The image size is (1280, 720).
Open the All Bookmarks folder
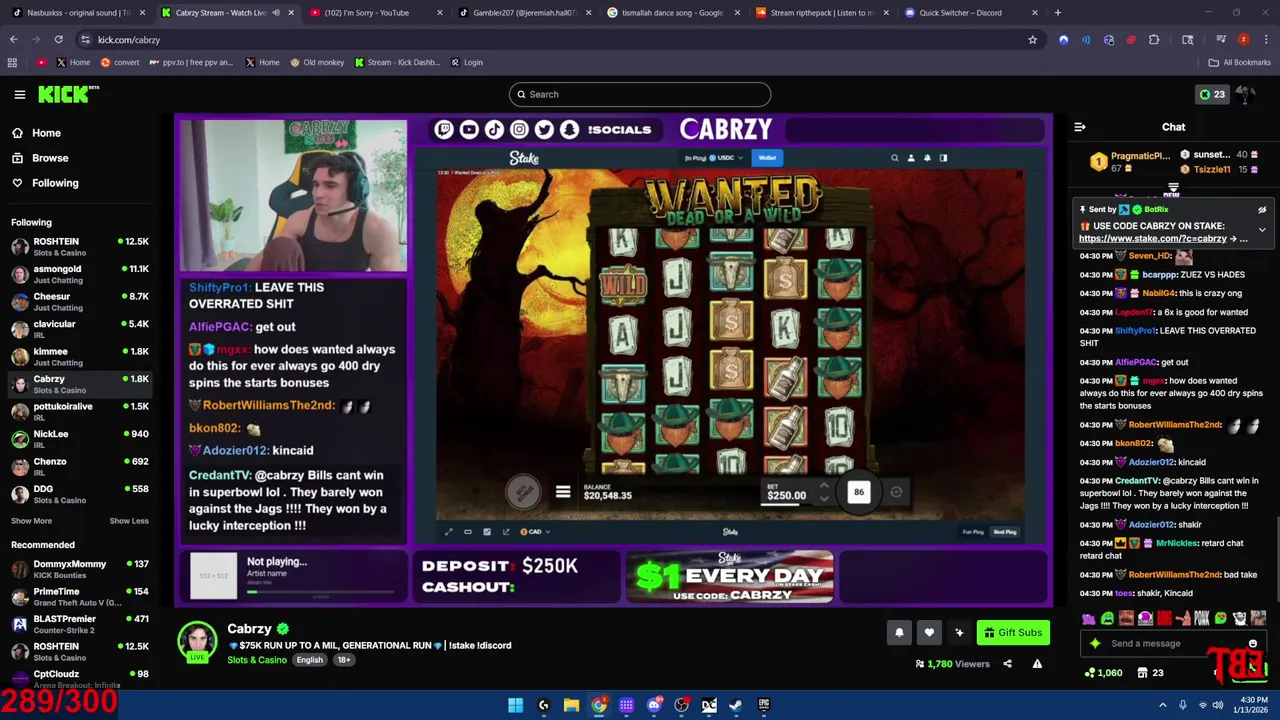1239,62
